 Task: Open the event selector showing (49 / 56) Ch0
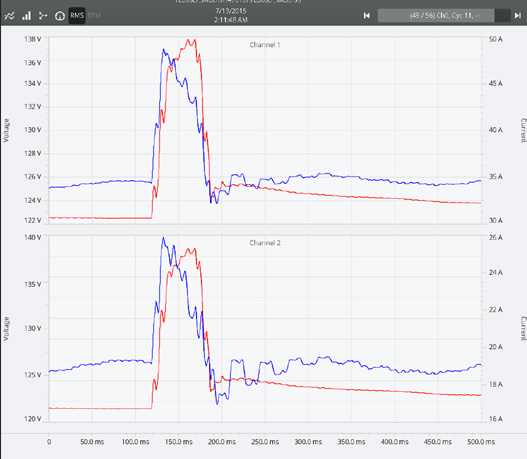point(444,15)
